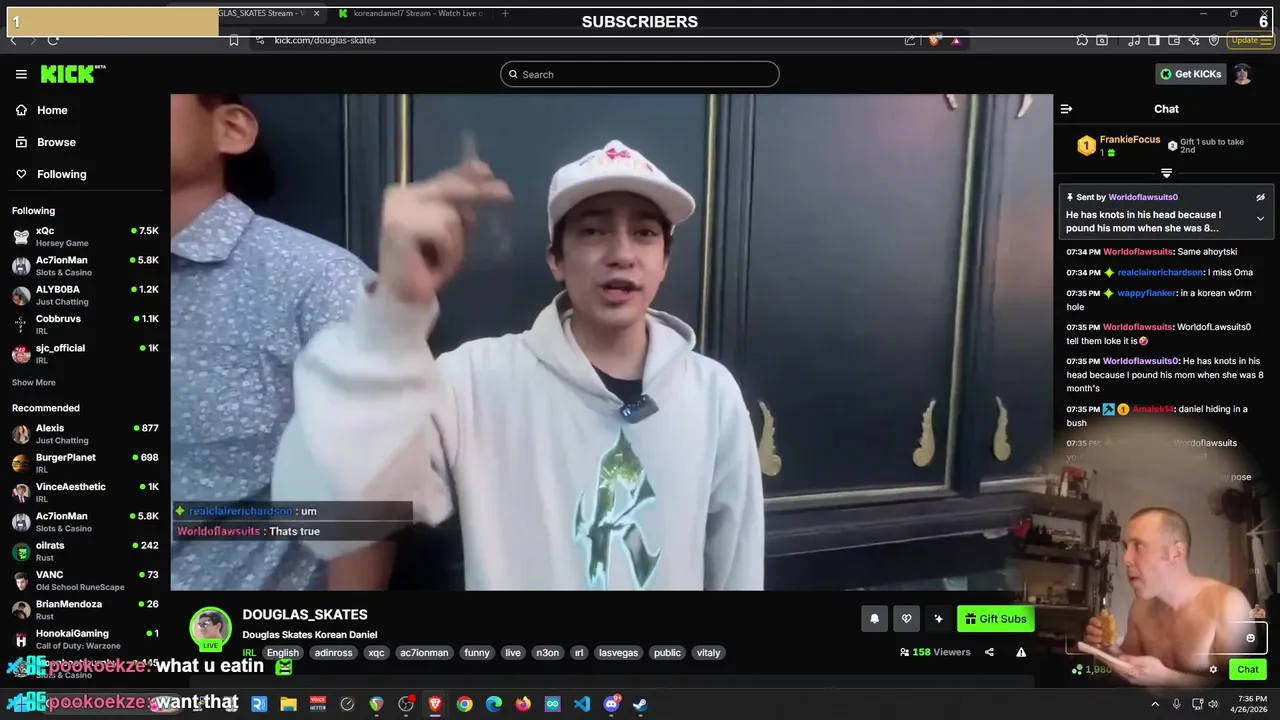
Task: Report stream with warning triangle icon
Action: [x=1021, y=652]
